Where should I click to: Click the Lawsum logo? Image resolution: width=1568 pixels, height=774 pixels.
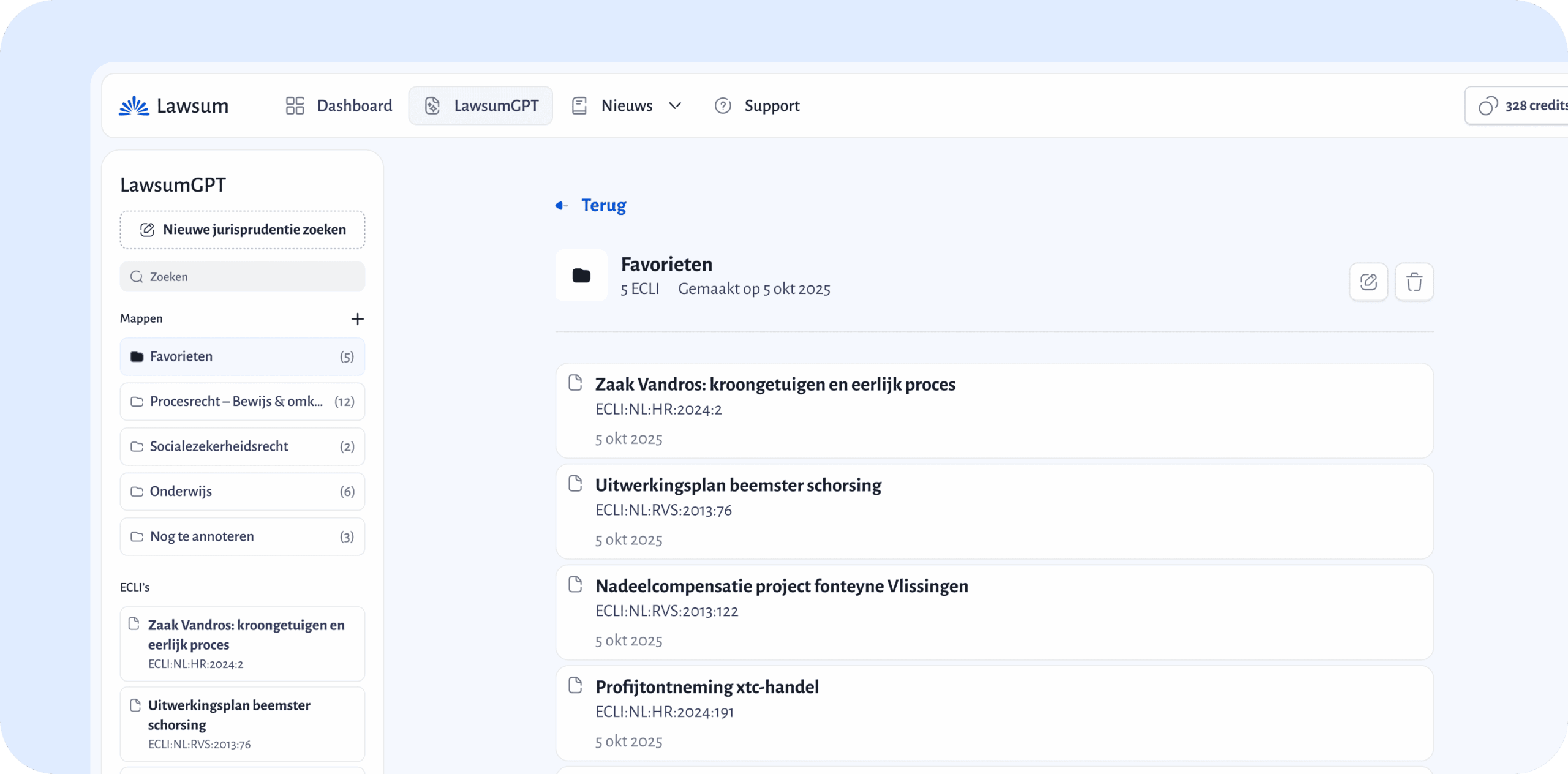[x=173, y=105]
